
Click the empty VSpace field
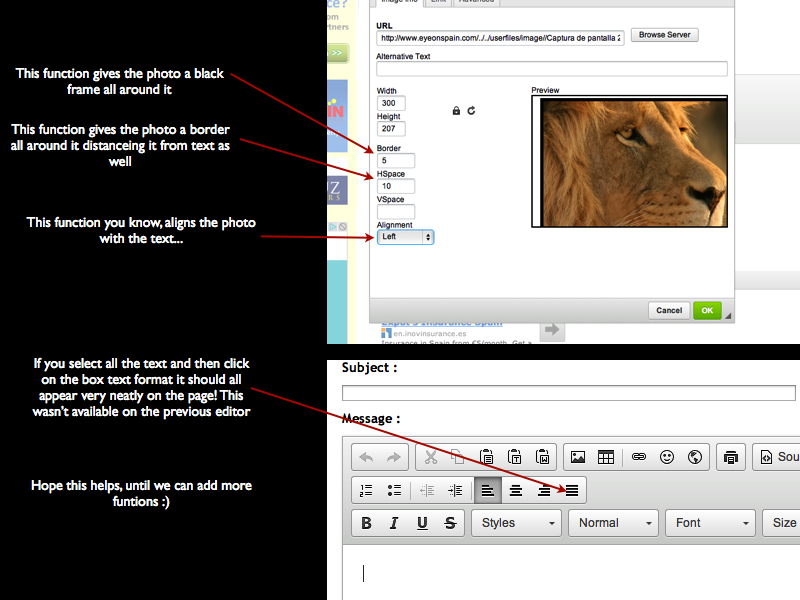pos(395,211)
